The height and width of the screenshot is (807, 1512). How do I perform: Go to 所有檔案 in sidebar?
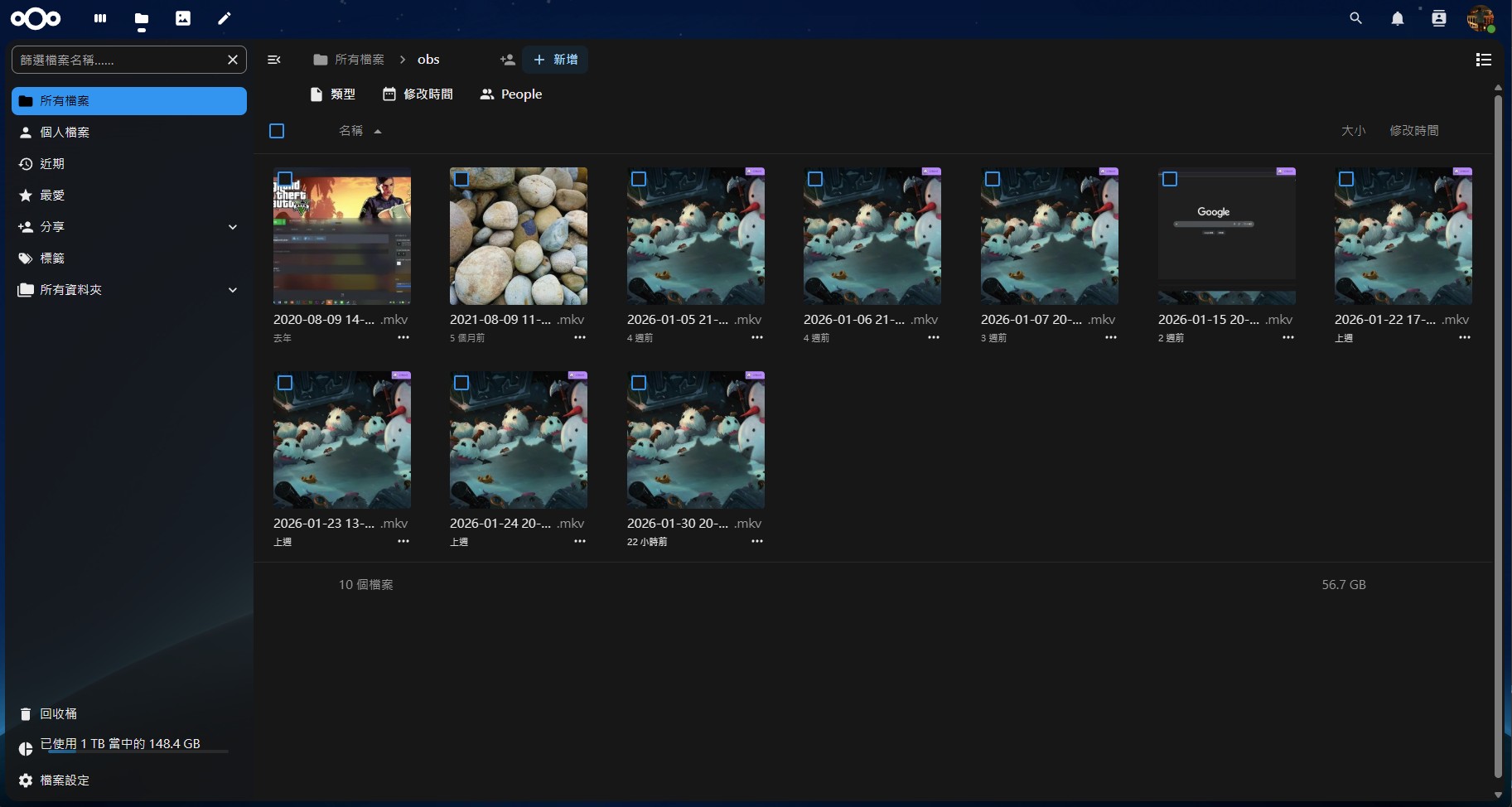point(129,101)
